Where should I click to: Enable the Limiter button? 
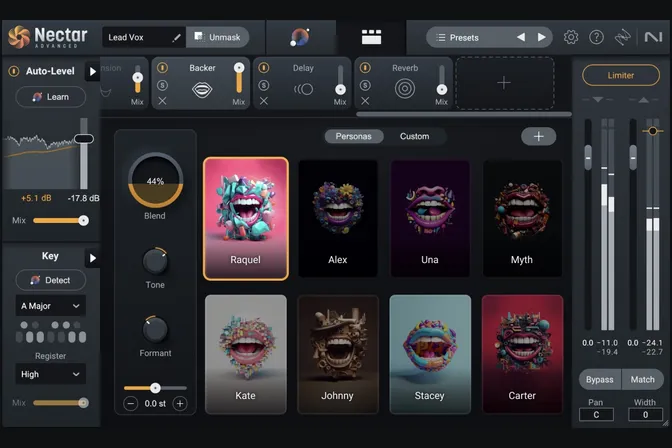(x=620, y=75)
